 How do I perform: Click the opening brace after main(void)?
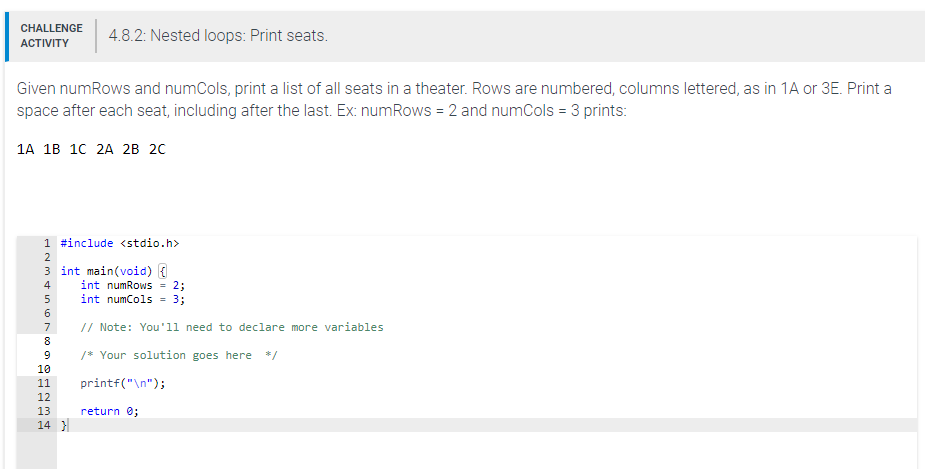click(164, 271)
